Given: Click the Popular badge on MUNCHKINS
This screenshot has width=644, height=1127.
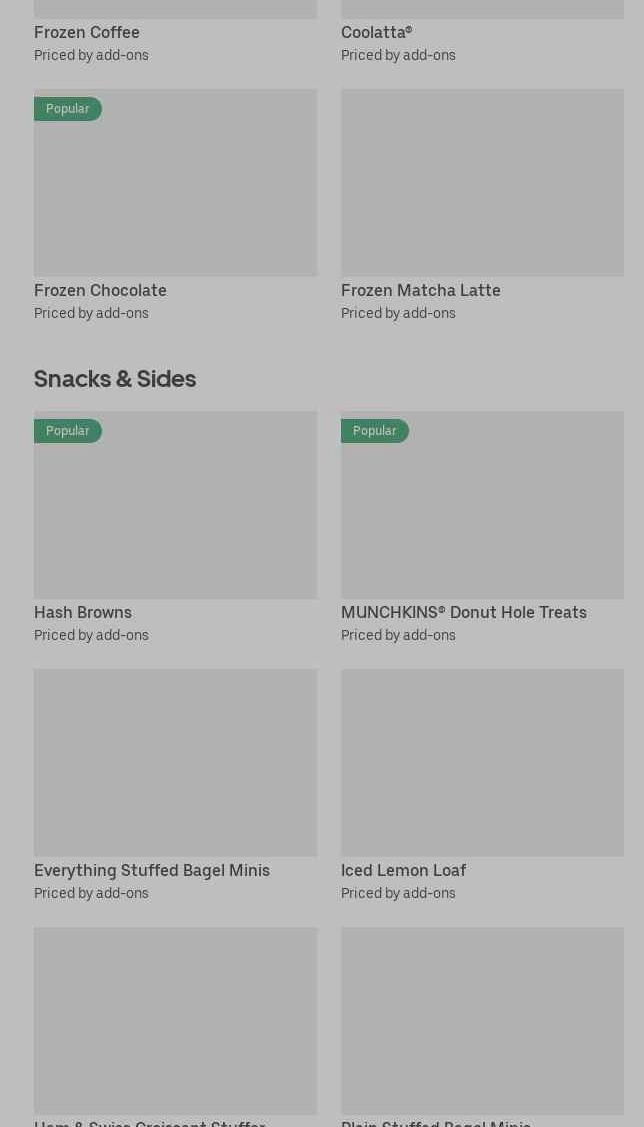Looking at the screenshot, I should (x=374, y=431).
